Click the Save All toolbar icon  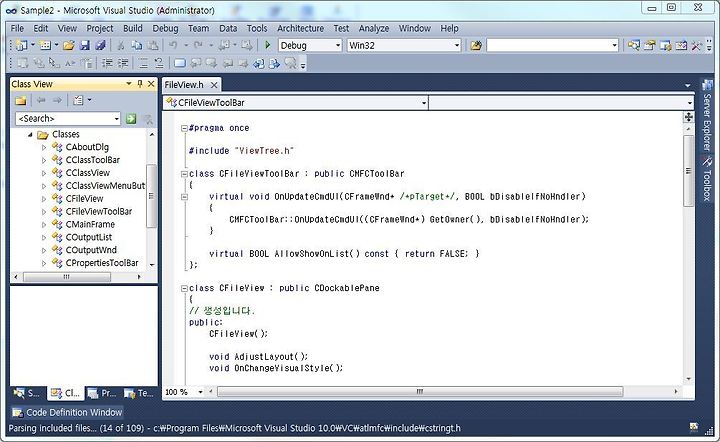click(100, 45)
